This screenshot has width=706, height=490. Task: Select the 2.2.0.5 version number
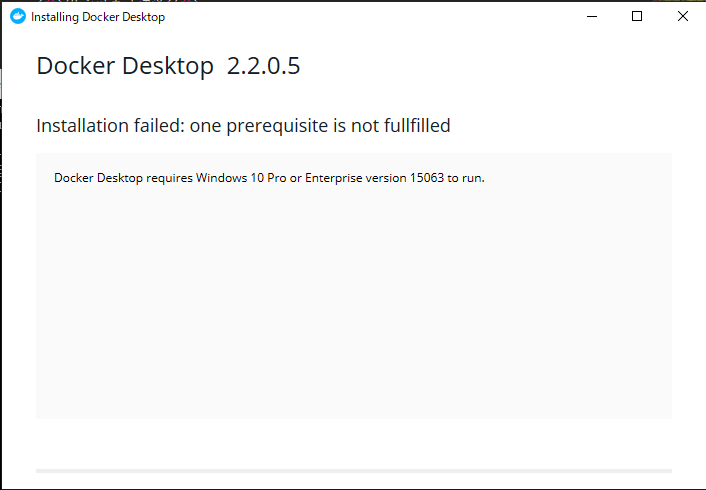pos(263,66)
